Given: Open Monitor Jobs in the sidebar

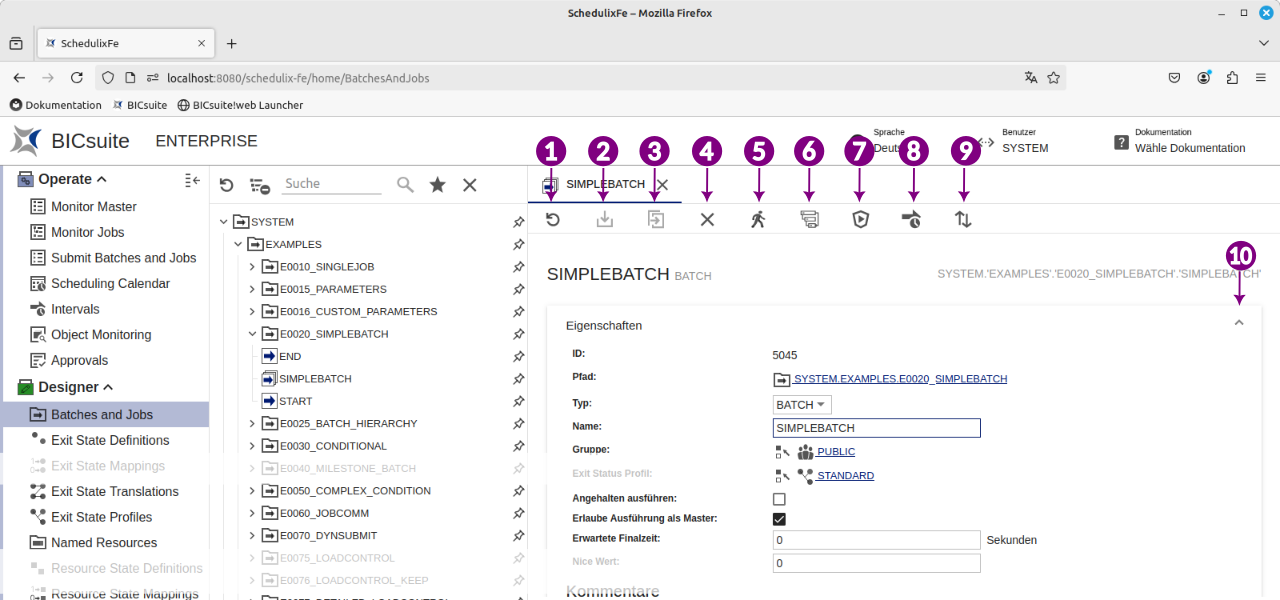Looking at the screenshot, I should (88, 232).
